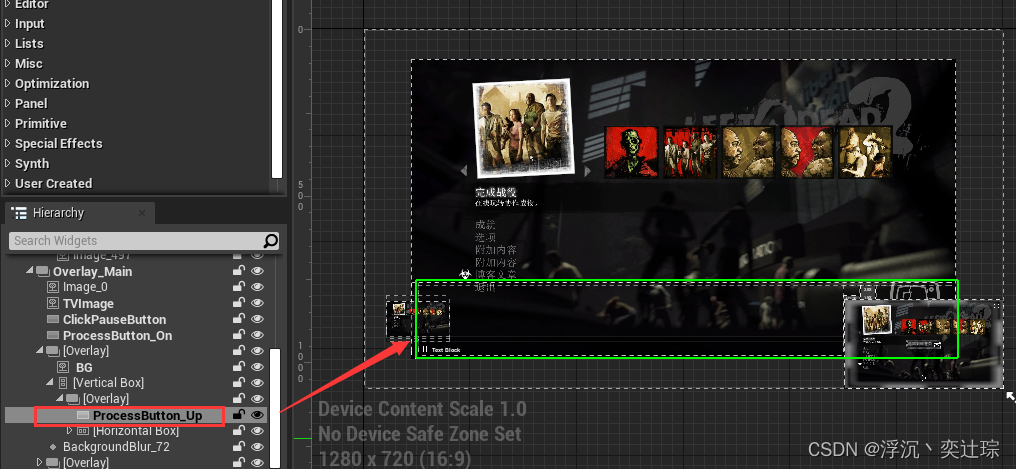Expand the [Horizontal Box] tree node
Screen dimensions: 1016x469
point(70,431)
